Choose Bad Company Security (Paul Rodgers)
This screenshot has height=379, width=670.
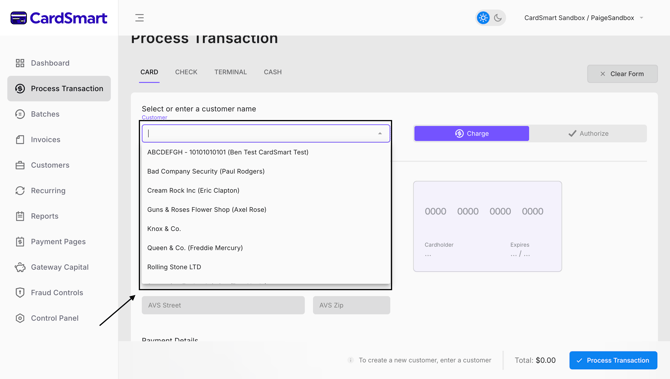point(265,171)
